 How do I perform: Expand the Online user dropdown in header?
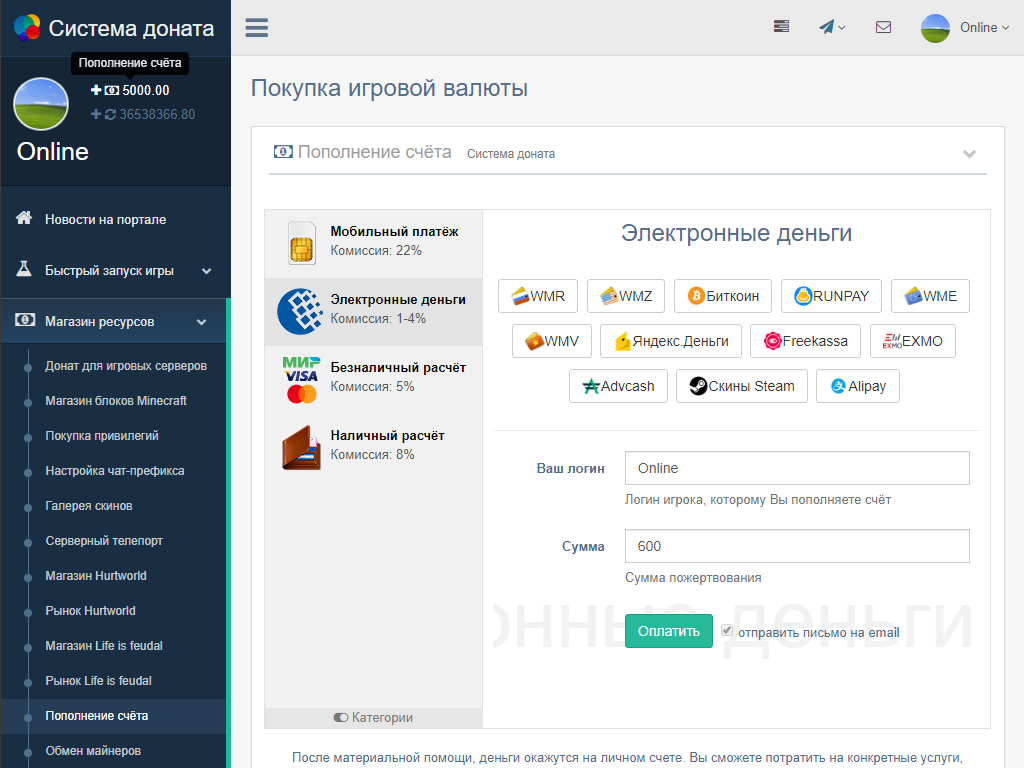coord(966,28)
